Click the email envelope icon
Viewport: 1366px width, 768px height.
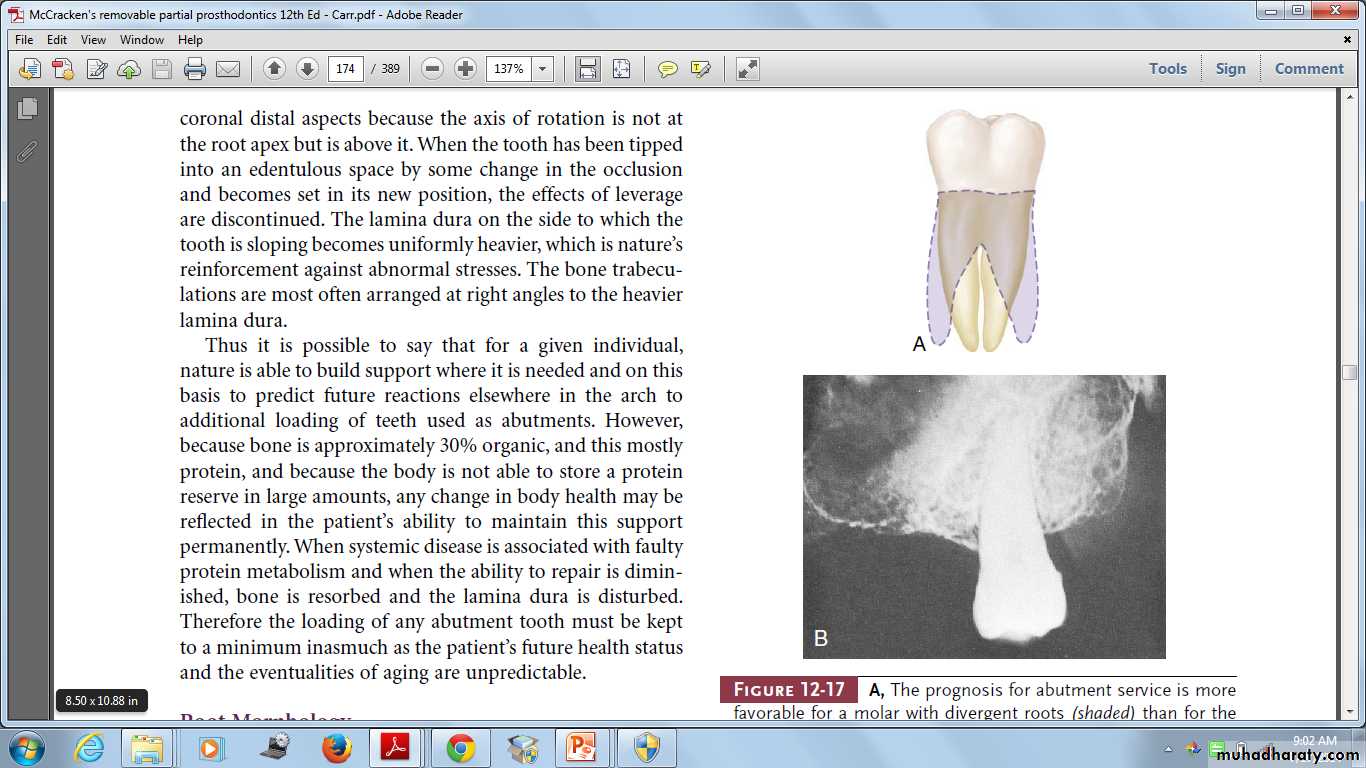[x=228, y=69]
